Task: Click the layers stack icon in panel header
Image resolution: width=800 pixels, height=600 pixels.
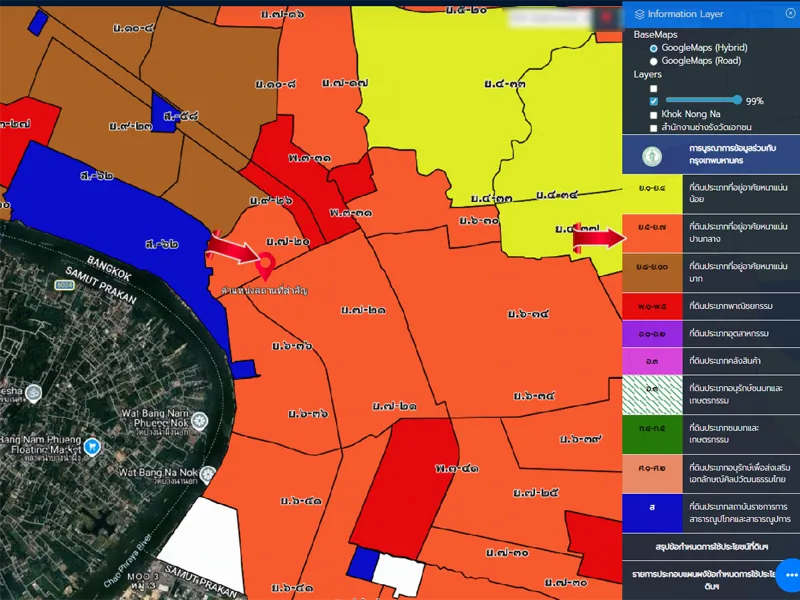Action: pyautogui.click(x=637, y=14)
